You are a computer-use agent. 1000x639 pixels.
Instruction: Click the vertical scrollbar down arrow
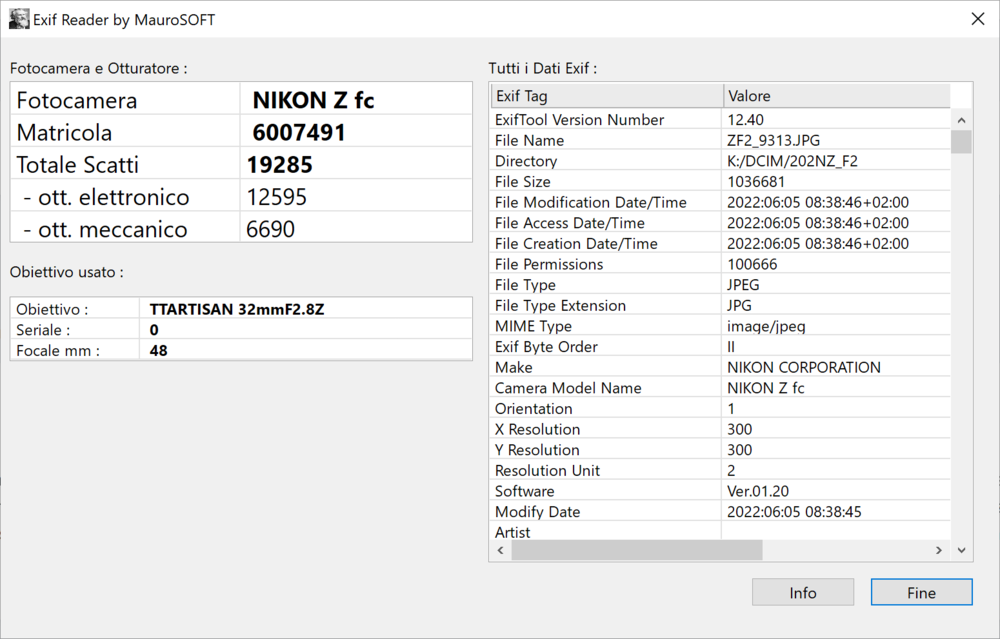[961, 550]
